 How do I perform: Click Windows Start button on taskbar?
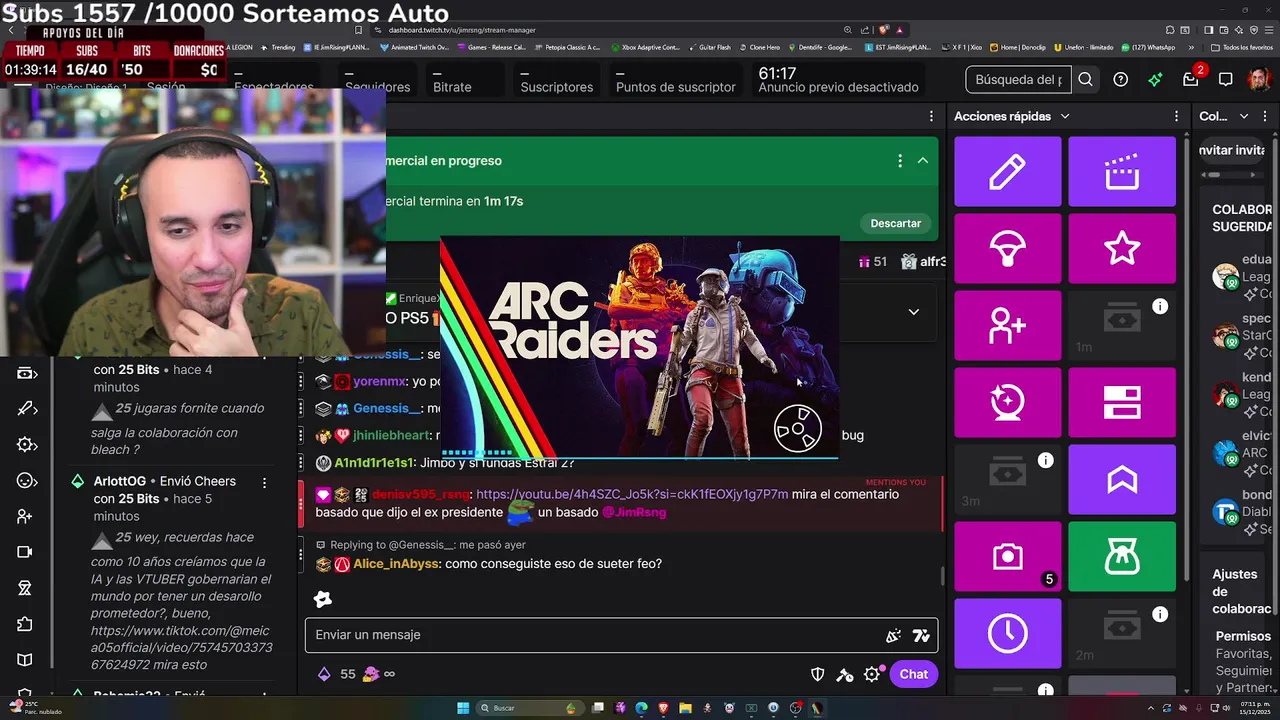[x=463, y=708]
